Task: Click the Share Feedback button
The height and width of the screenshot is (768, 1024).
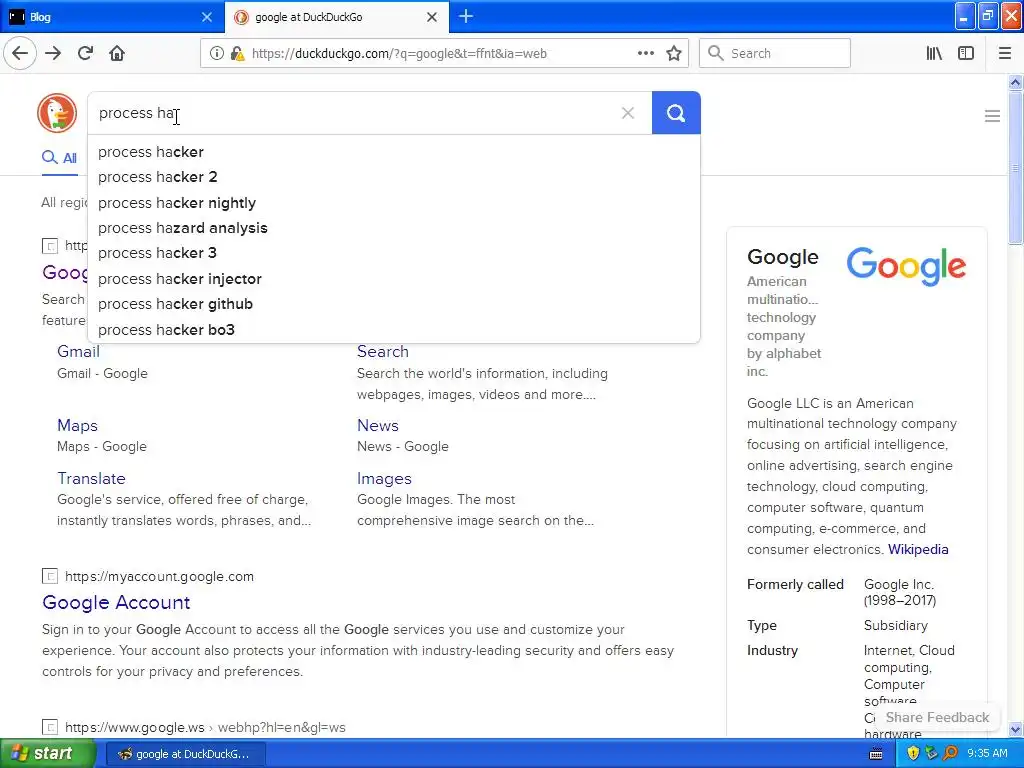Action: [x=937, y=717]
